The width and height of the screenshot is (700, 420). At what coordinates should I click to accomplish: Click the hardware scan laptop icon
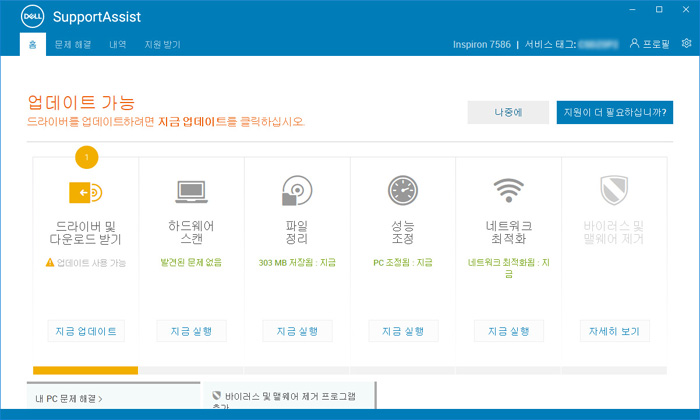[x=191, y=190]
